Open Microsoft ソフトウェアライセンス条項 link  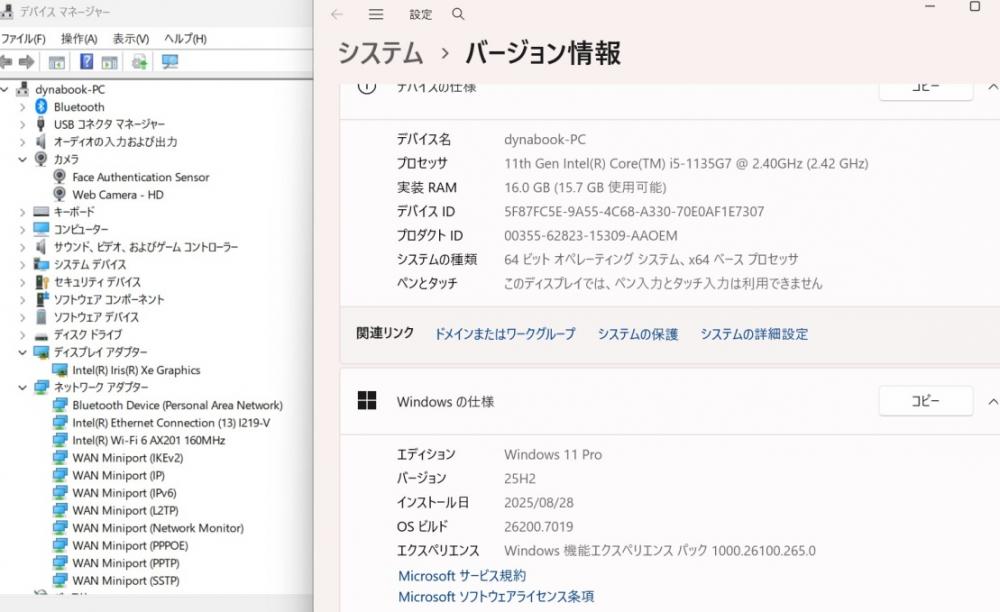(x=496, y=597)
